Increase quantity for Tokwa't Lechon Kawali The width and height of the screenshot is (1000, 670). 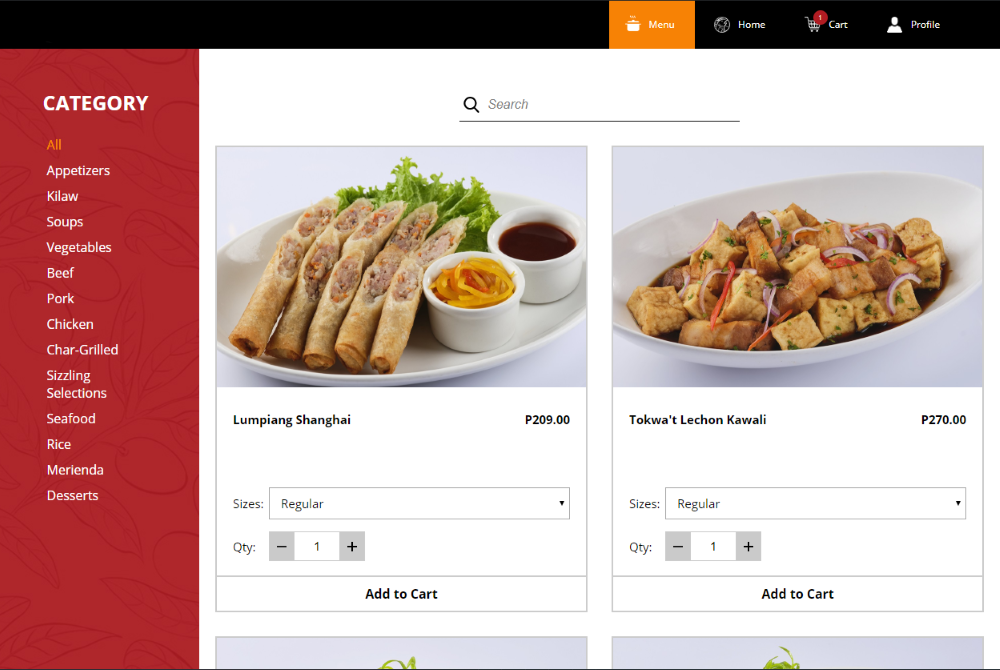coord(748,546)
